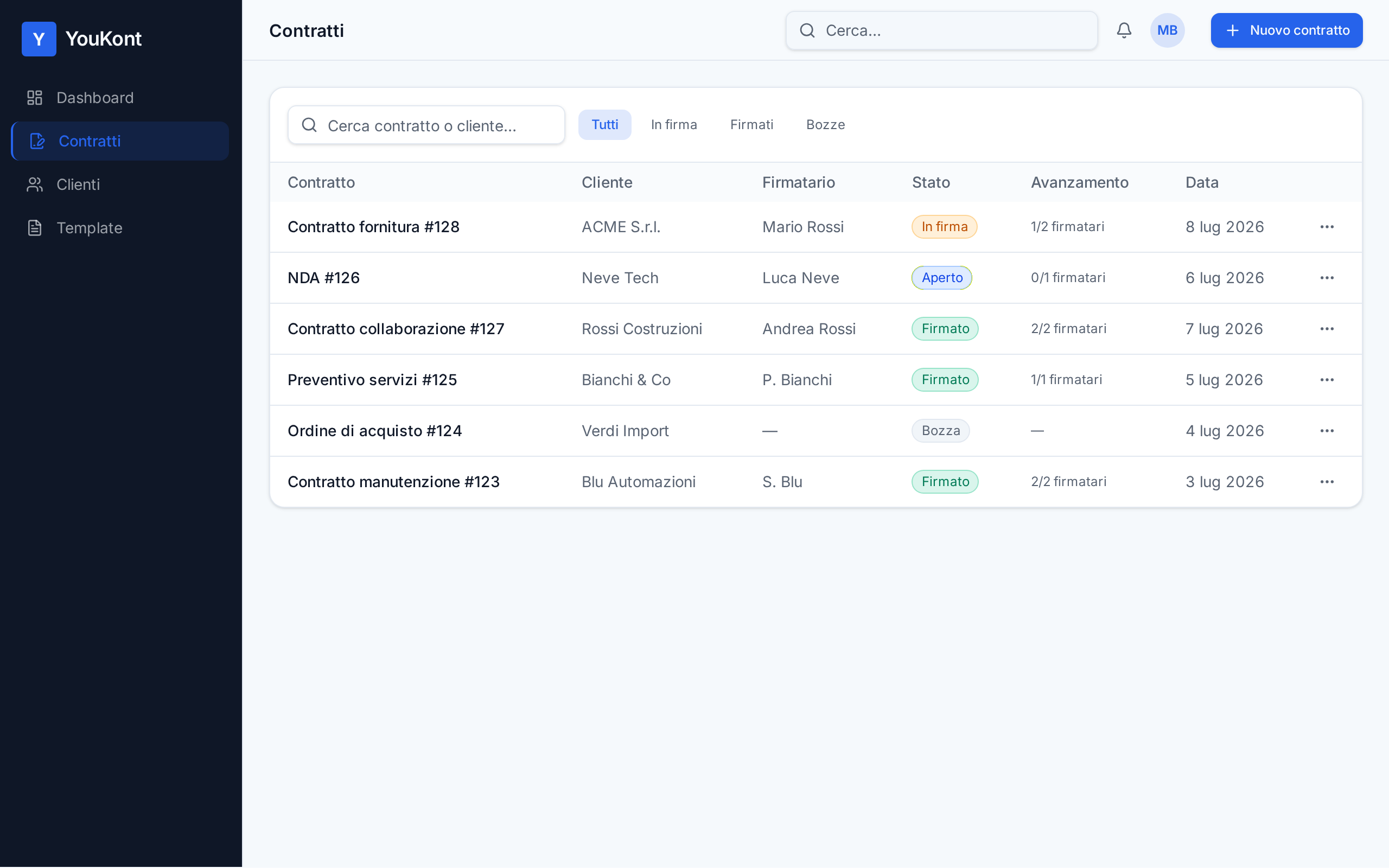Click client Rossi Costruzioni
Image resolution: width=1389 pixels, height=868 pixels.
pos(642,329)
